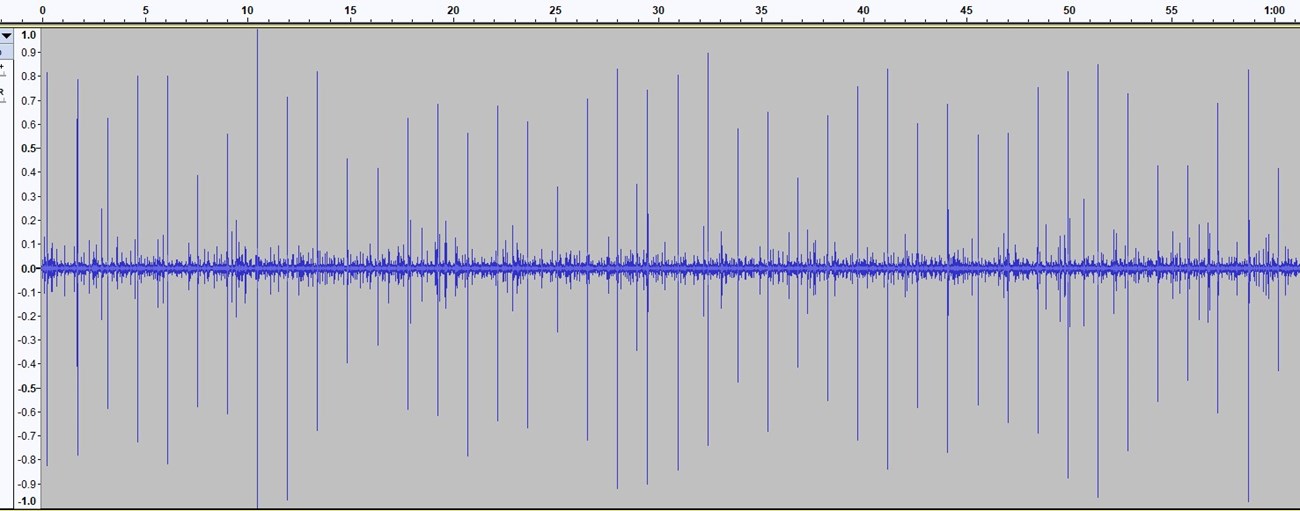Click the 15 second timeline label
1300x511 pixels.
pos(350,10)
